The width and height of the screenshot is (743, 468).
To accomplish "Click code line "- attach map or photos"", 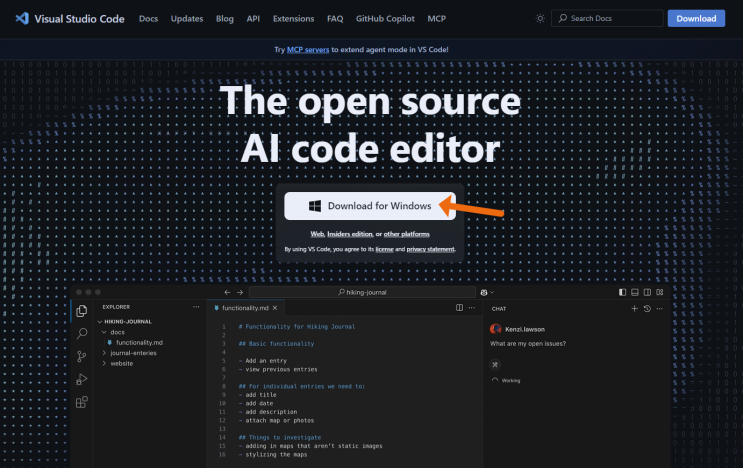I will point(276,420).
